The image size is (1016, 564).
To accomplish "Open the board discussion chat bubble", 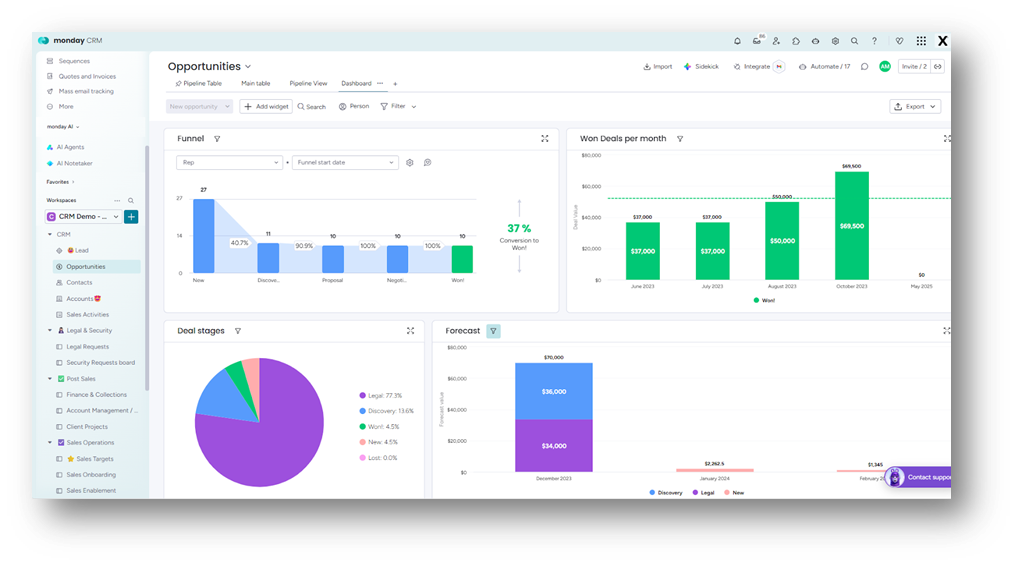I will tap(864, 67).
